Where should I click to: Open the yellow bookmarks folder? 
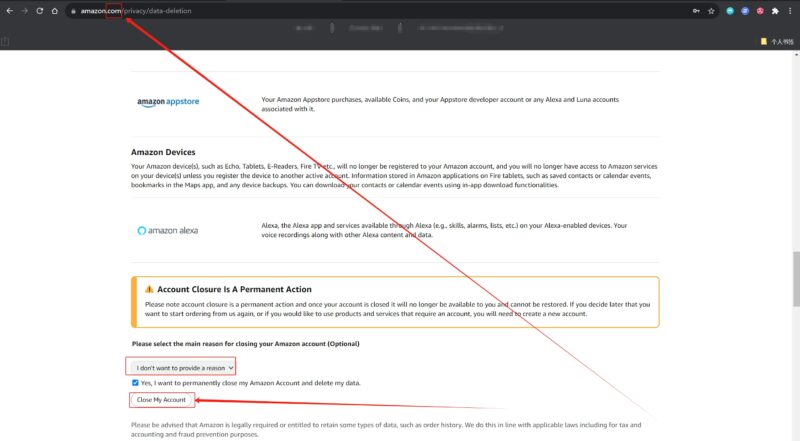764,41
